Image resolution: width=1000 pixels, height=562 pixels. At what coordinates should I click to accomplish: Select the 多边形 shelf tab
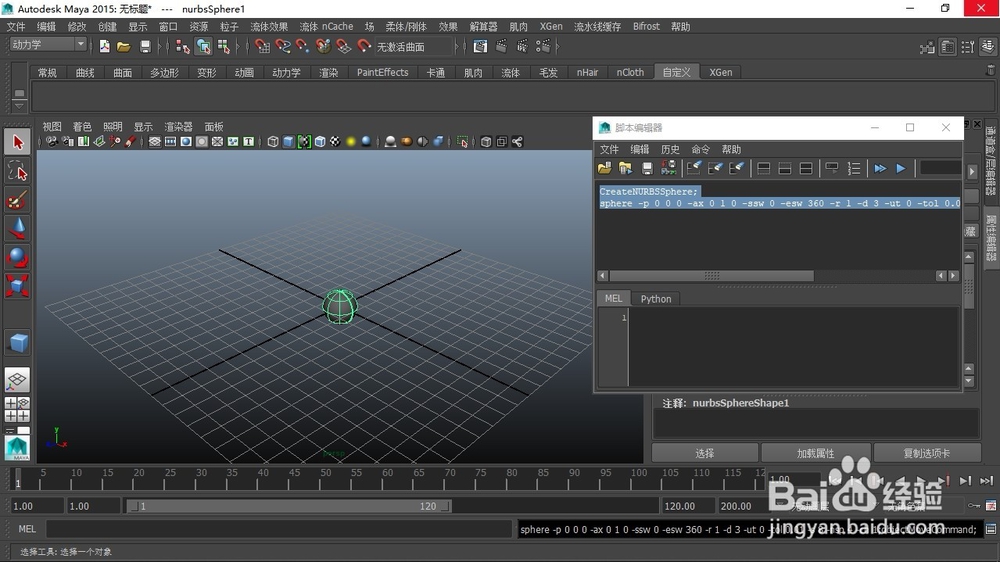[165, 72]
